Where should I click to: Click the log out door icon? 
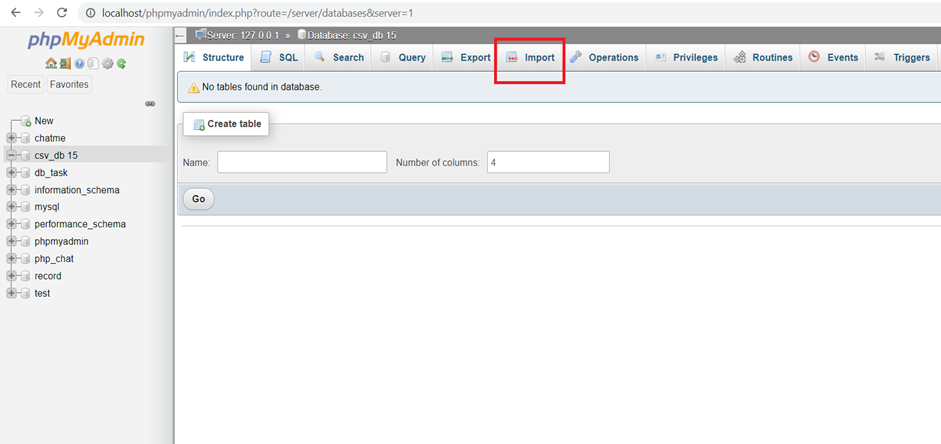[65, 63]
